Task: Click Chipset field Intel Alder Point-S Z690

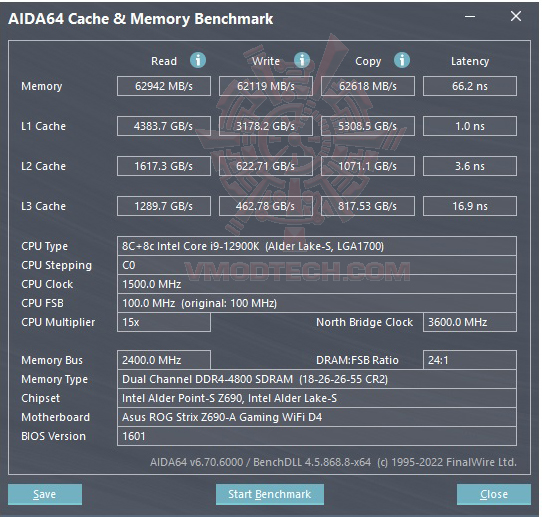Action: coord(317,398)
